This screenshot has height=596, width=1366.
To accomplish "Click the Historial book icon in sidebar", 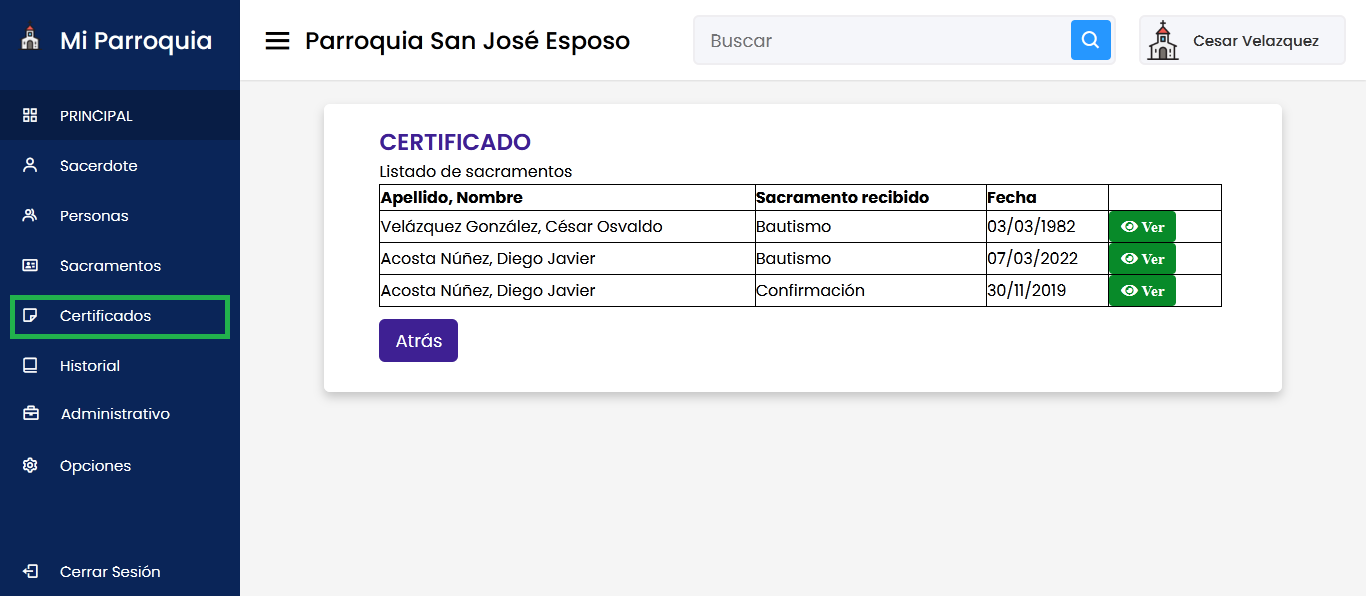I will pyautogui.click(x=30, y=366).
